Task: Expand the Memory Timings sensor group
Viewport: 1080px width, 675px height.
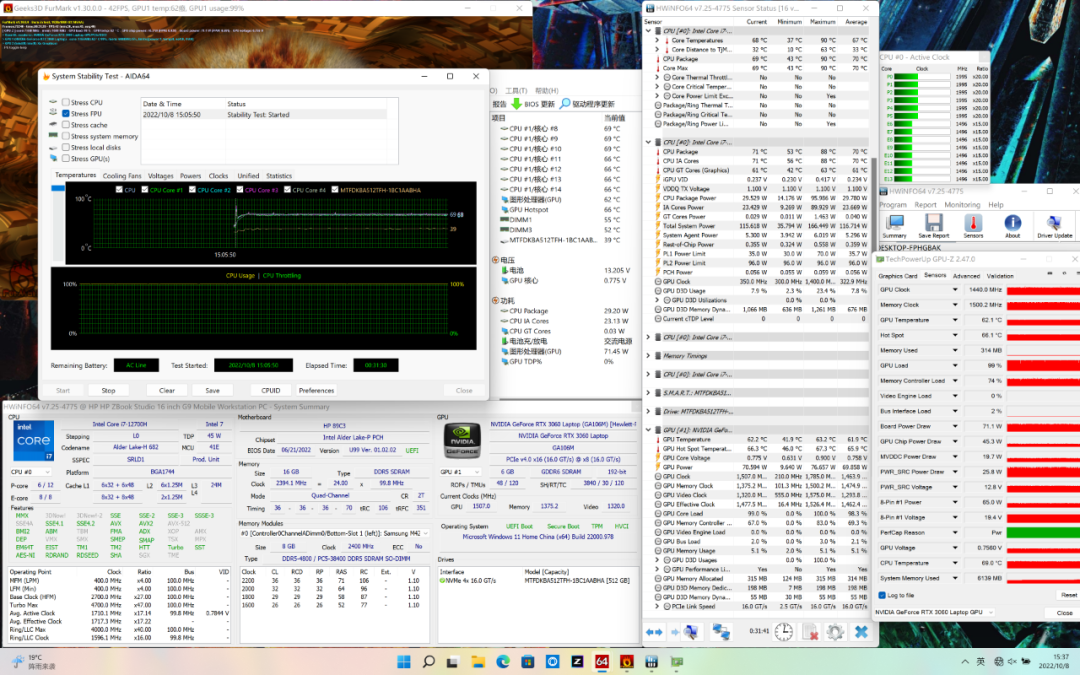Action: pos(648,356)
